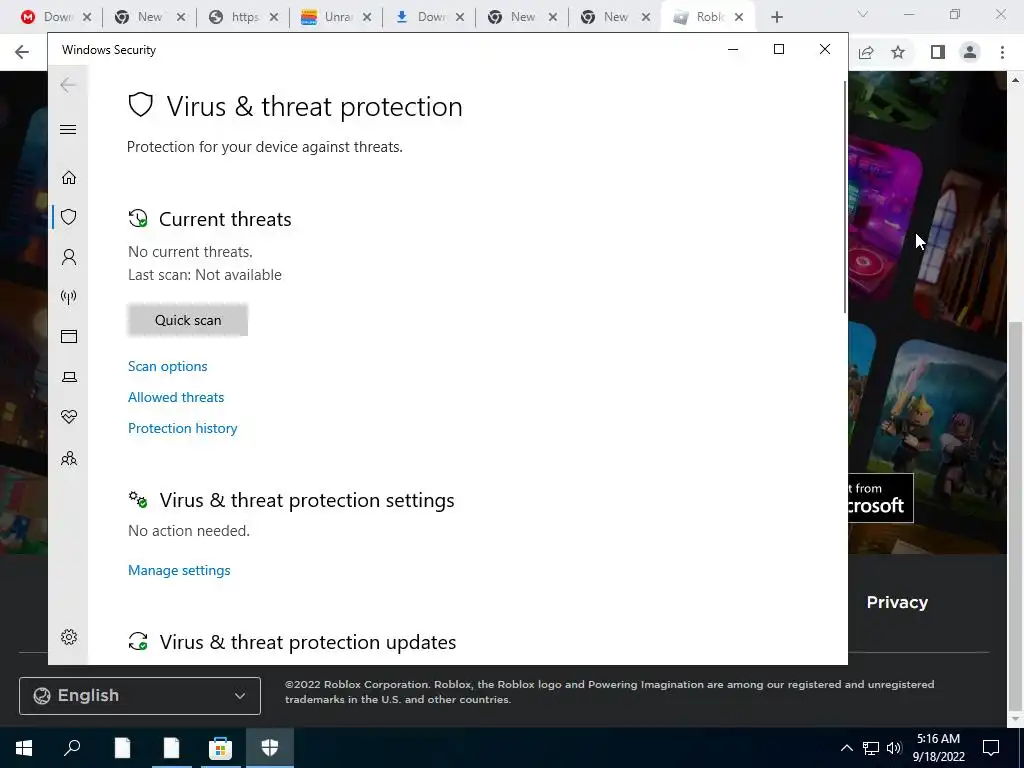Click the Manage settings link
The height and width of the screenshot is (768, 1024).
179,570
